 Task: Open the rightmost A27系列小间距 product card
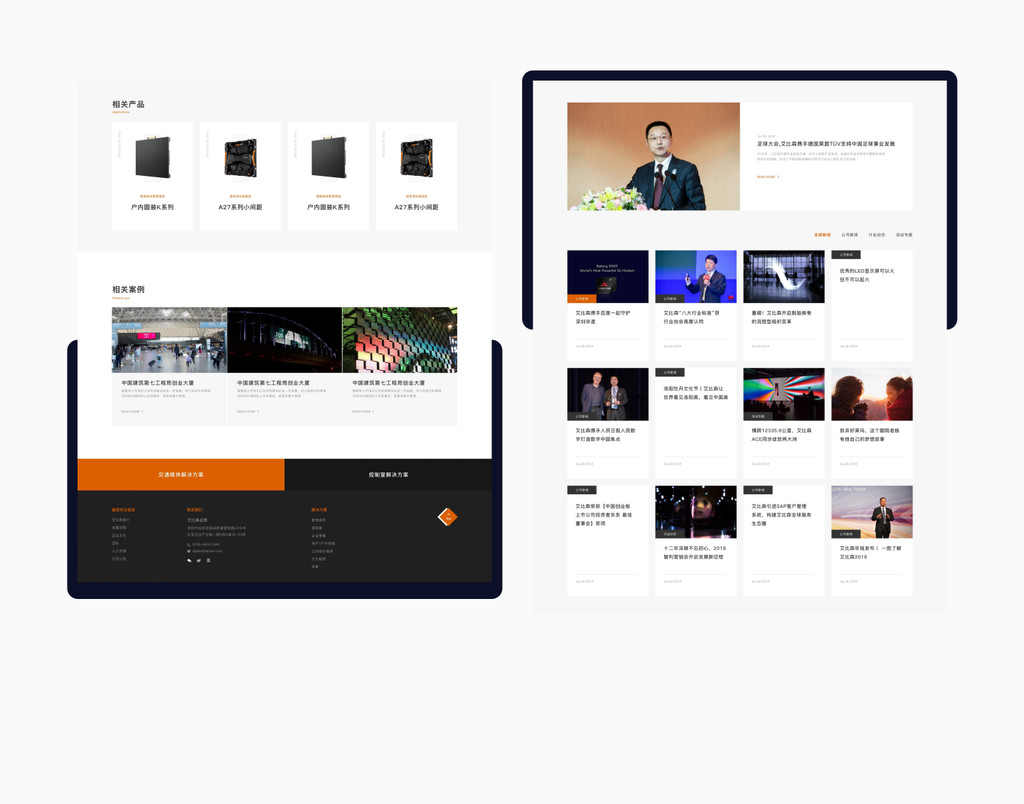point(416,177)
